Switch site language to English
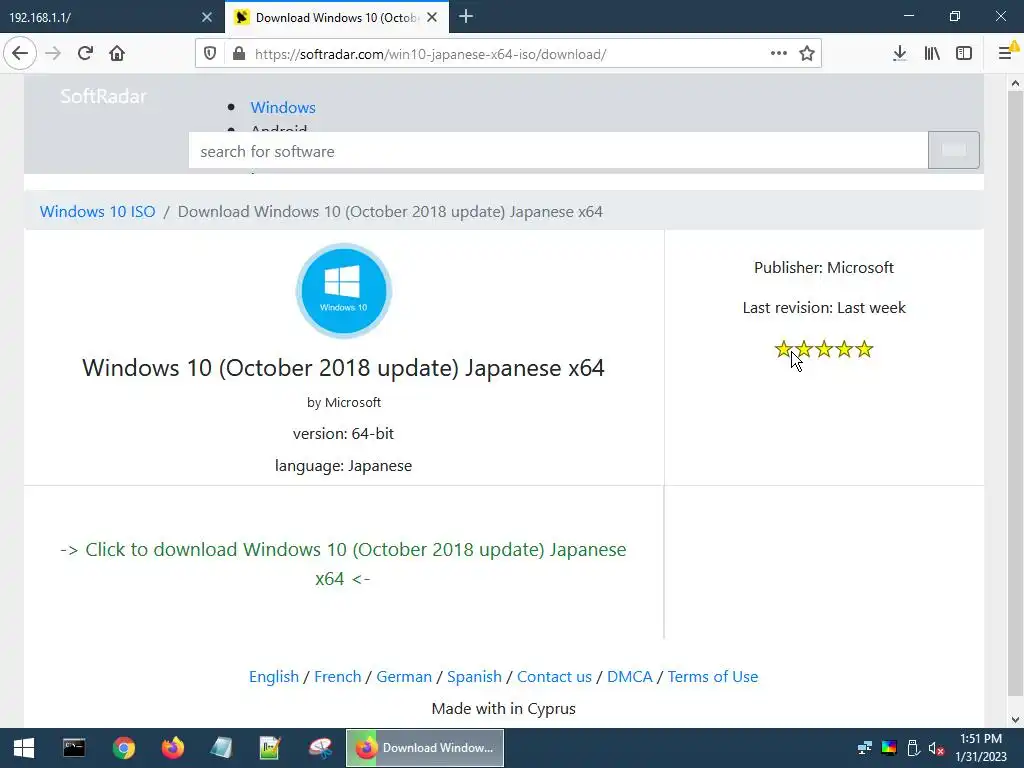Viewport: 1024px width, 768px height. tap(274, 677)
